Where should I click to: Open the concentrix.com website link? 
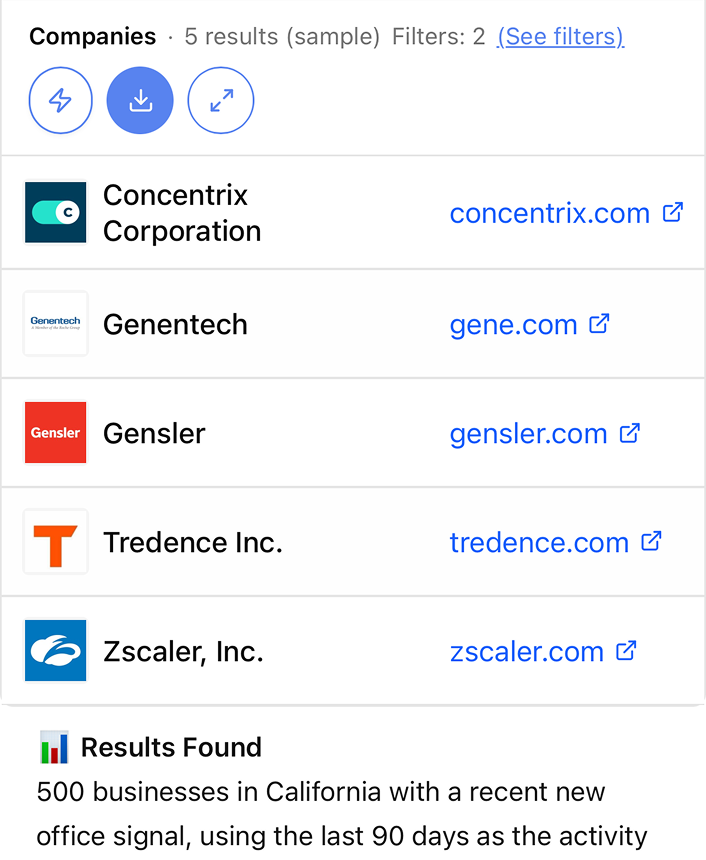pos(549,213)
